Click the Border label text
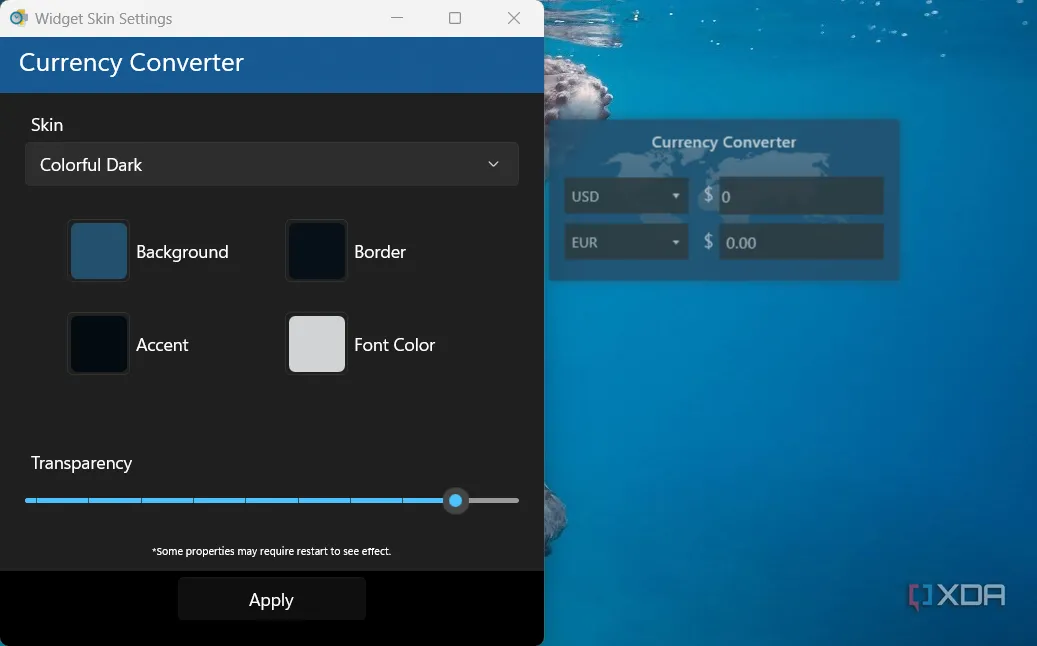This screenshot has width=1037, height=646. tap(380, 252)
